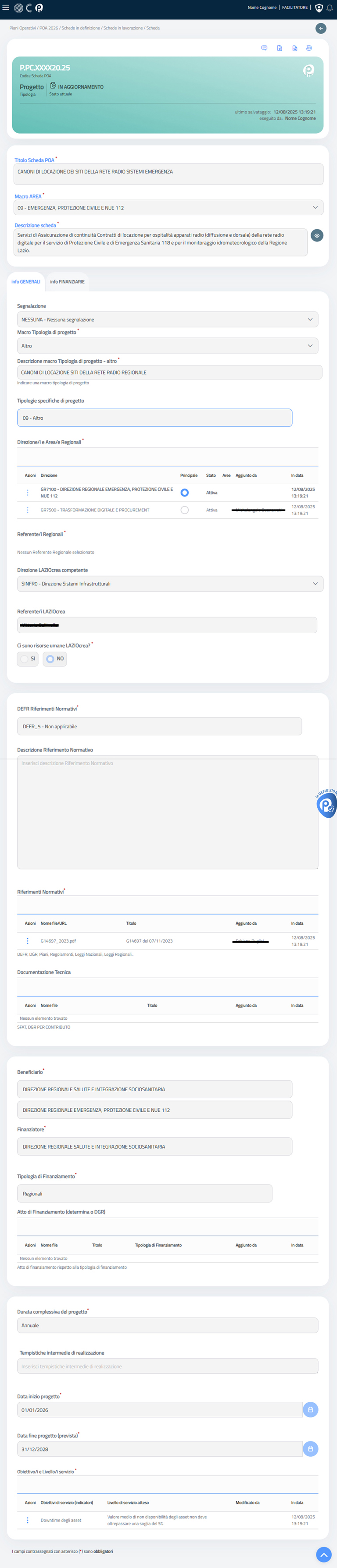The image size is (337, 1568).
Task: Select SI for risorse umane LAZIOcrea
Action: click(28, 659)
